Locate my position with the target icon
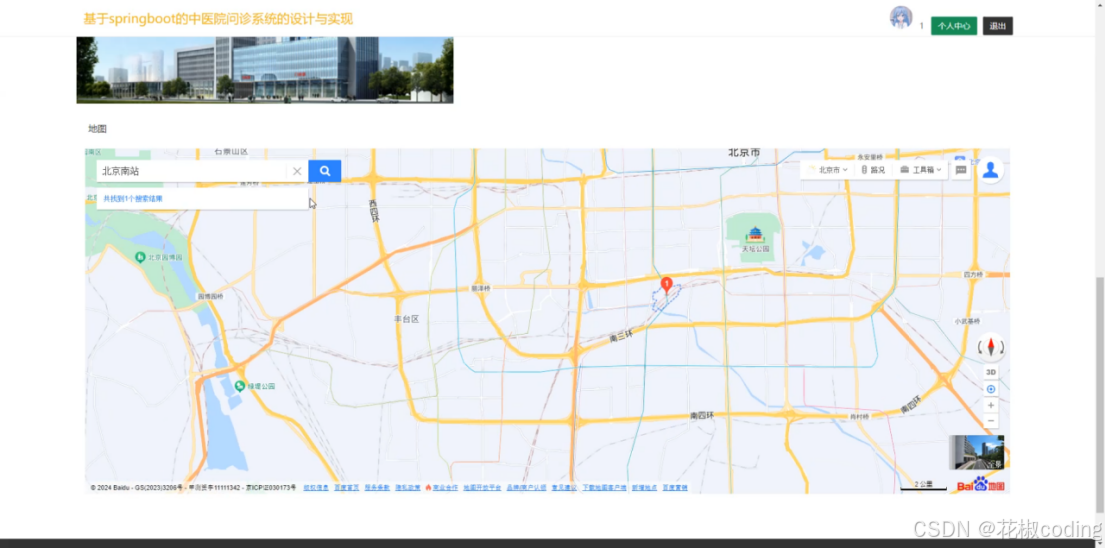Viewport: 1106px width, 549px height. [991, 390]
